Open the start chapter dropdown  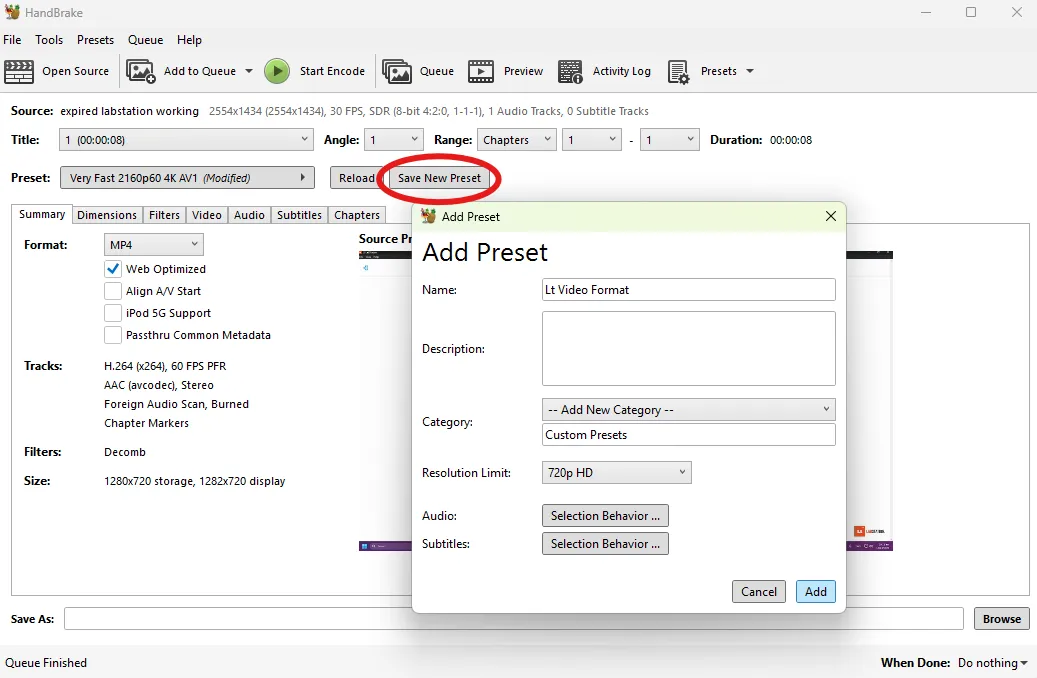[x=591, y=140]
